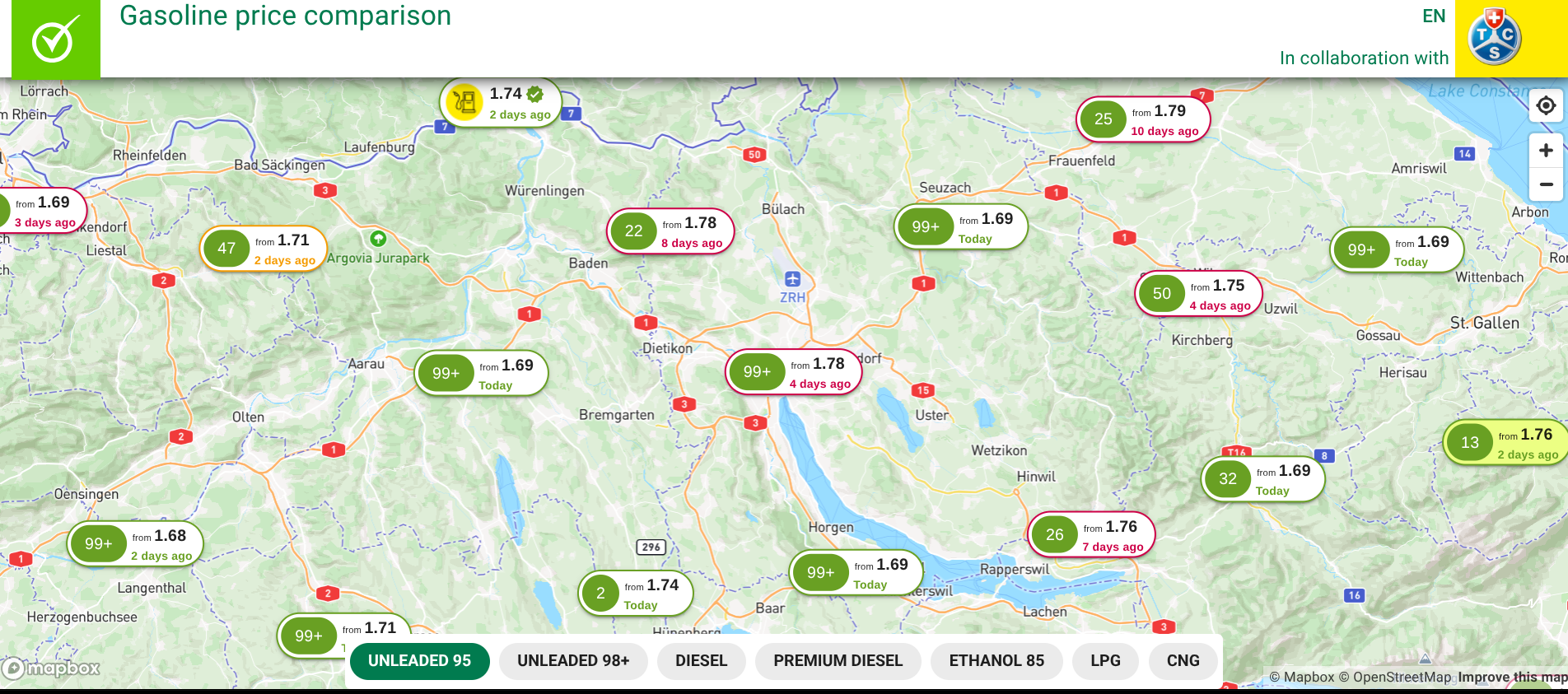Click the 'Würenlingen' map label

pyautogui.click(x=544, y=191)
